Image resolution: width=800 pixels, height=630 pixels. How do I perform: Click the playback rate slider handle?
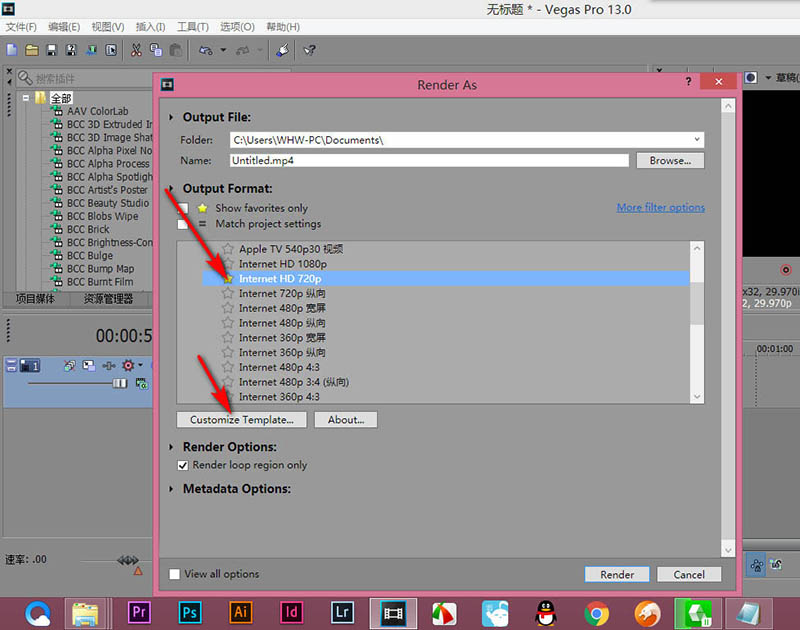(128, 560)
